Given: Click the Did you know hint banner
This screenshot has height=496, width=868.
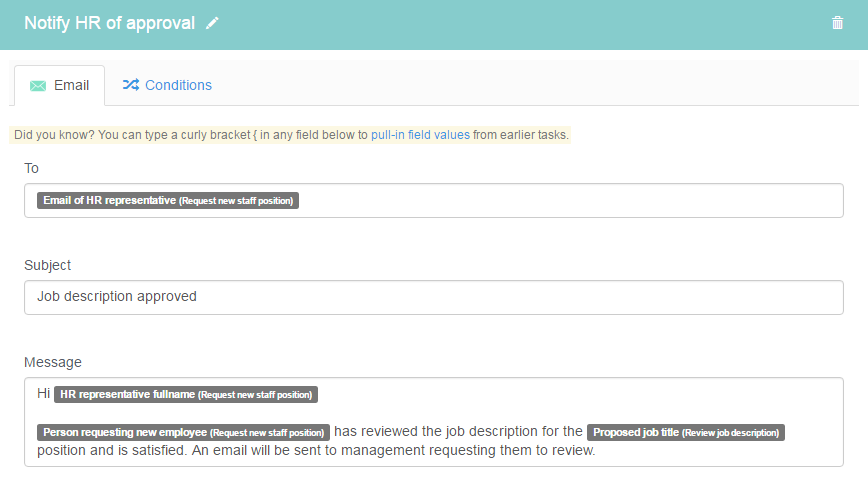Looking at the screenshot, I should pos(290,135).
